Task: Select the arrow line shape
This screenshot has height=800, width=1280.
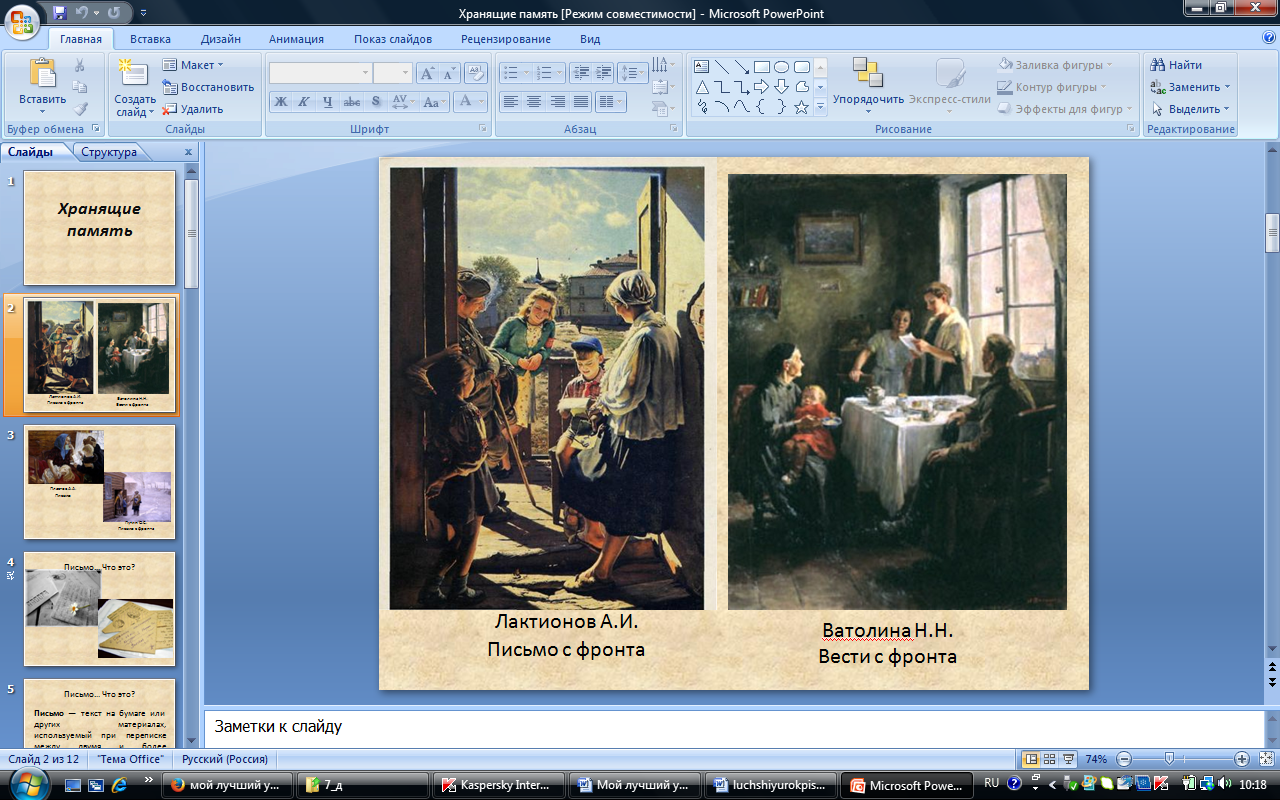Action: tap(742, 67)
